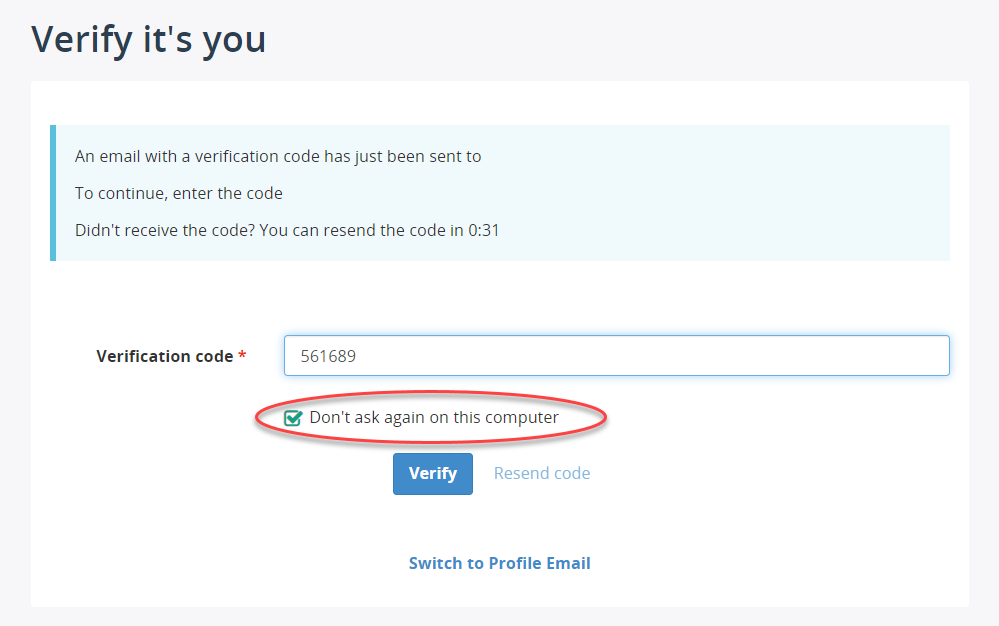Click the blue left border of info box
The image size is (999, 626).
click(53, 193)
